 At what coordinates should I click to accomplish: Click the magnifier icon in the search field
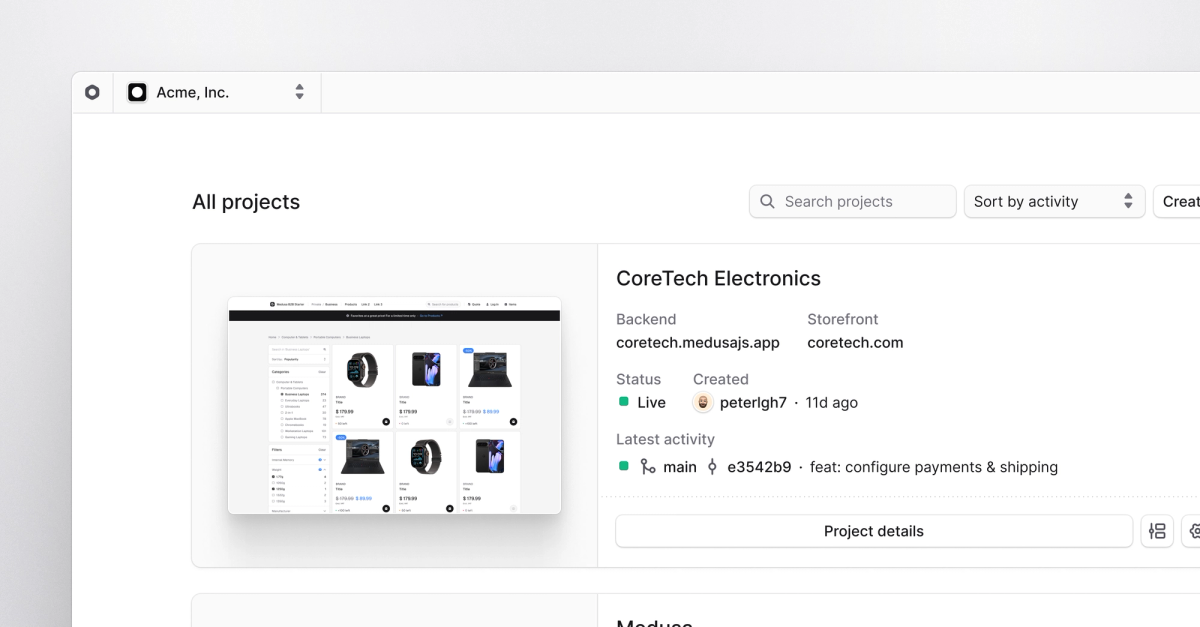(767, 201)
